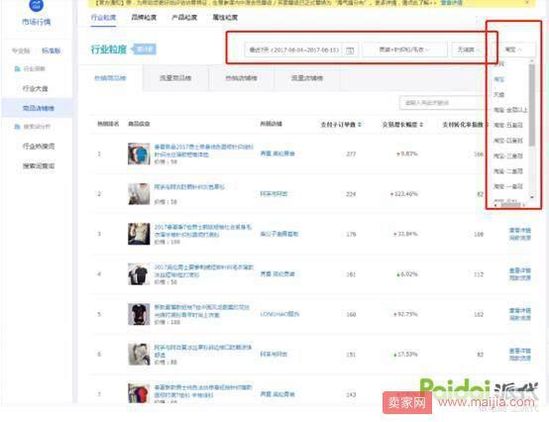
Task: Switch to the 属性粒度 tab
Action: 225,17
